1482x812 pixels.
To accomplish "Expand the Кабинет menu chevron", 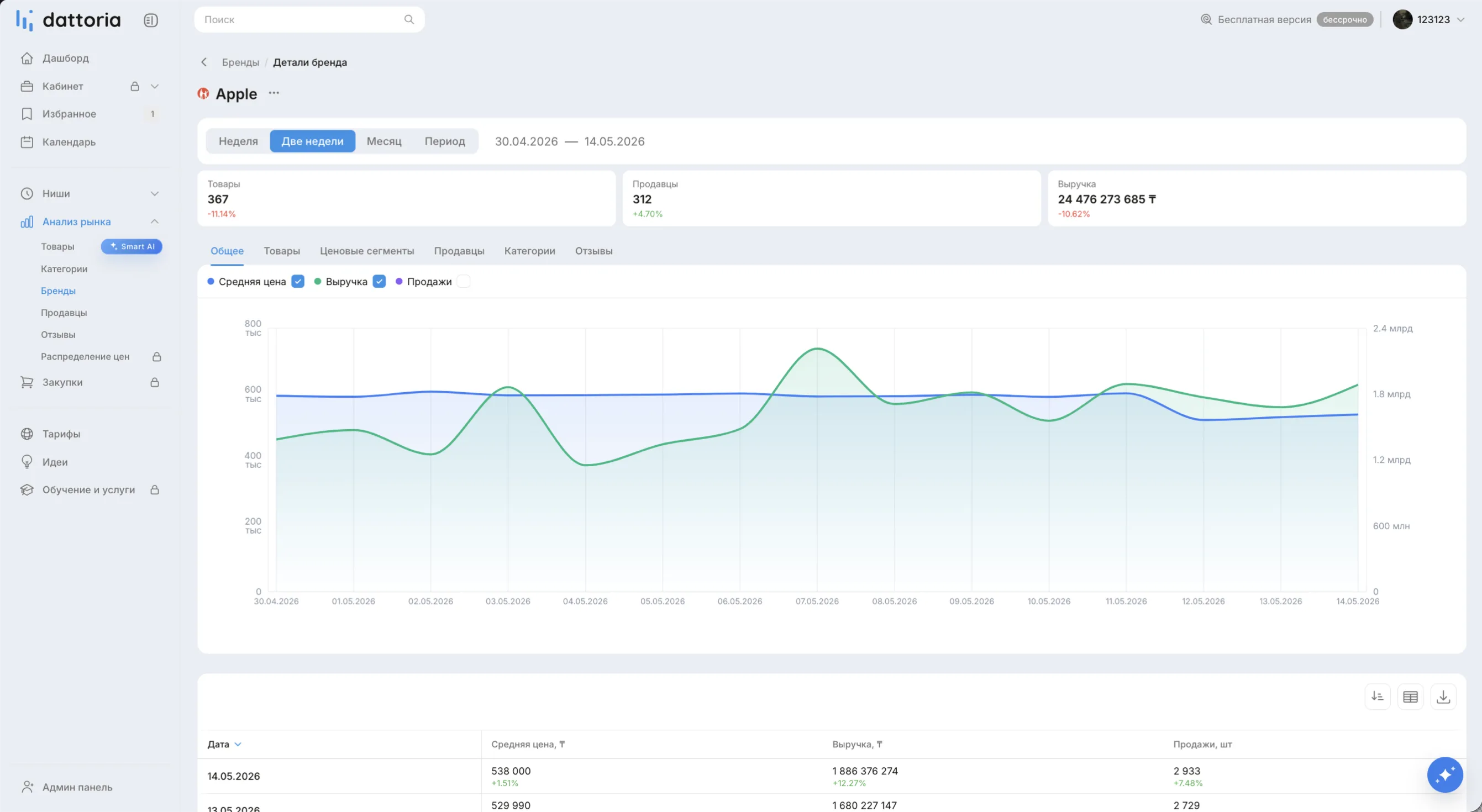I will (x=155, y=86).
